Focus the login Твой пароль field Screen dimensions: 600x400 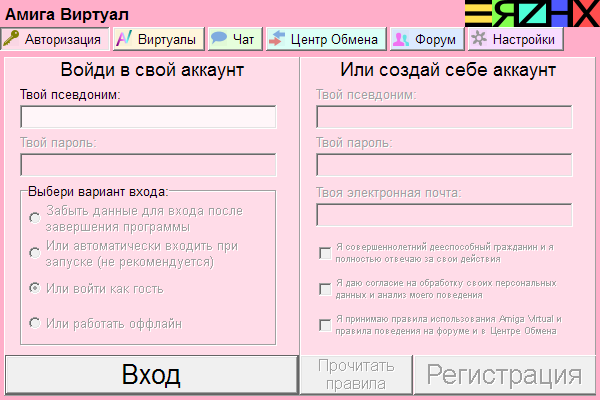pyautogui.click(x=148, y=165)
